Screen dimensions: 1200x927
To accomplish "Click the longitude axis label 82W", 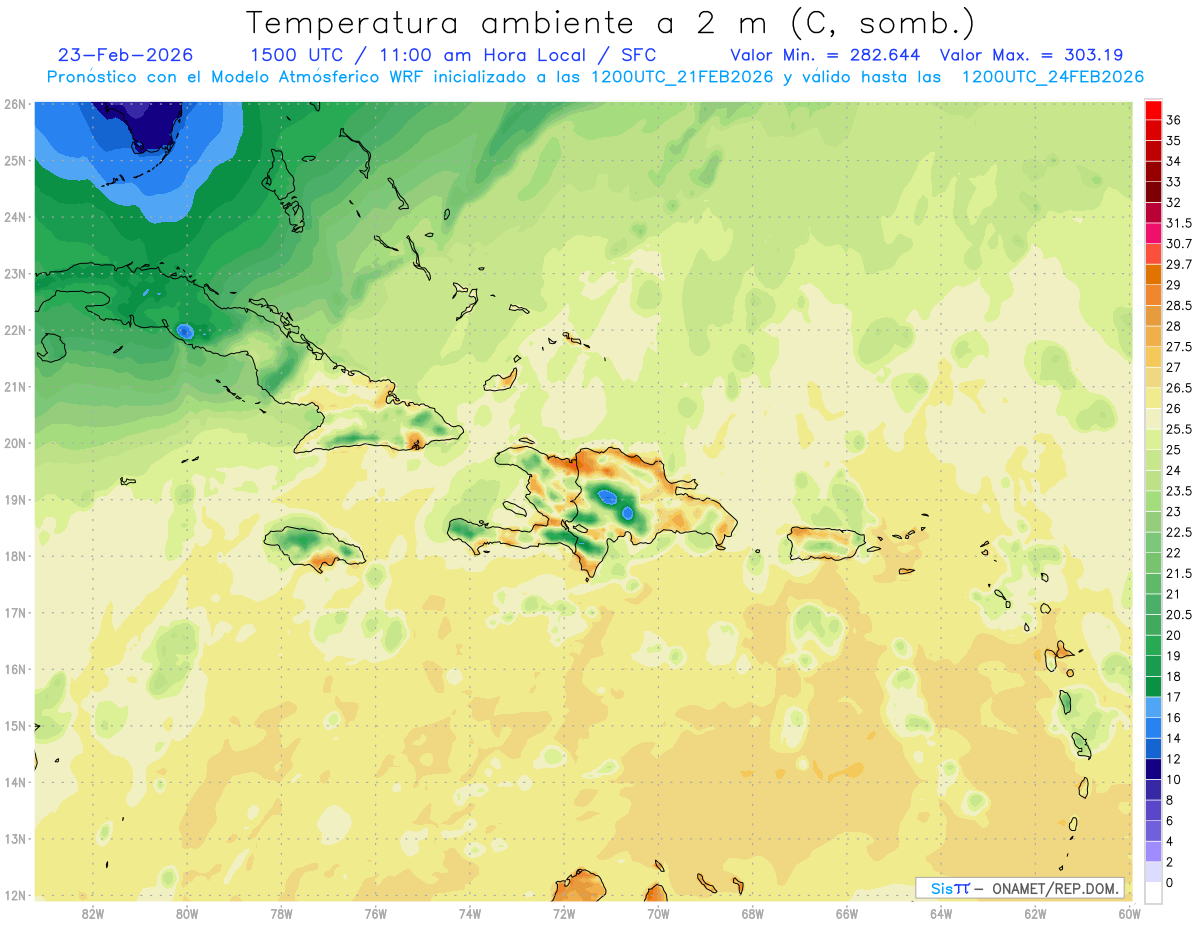I will (93, 913).
